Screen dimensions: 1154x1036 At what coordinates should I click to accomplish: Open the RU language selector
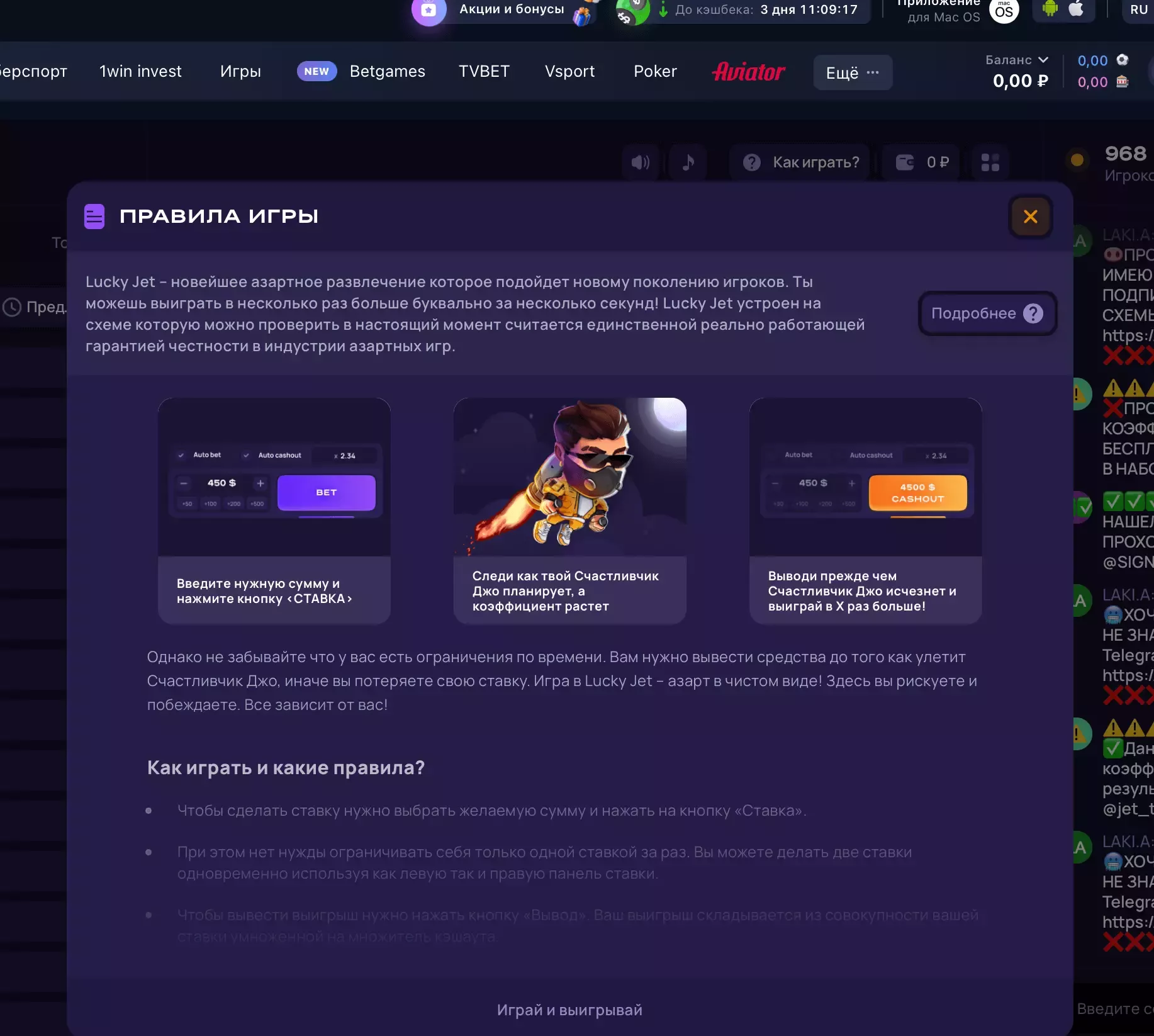1140,9
